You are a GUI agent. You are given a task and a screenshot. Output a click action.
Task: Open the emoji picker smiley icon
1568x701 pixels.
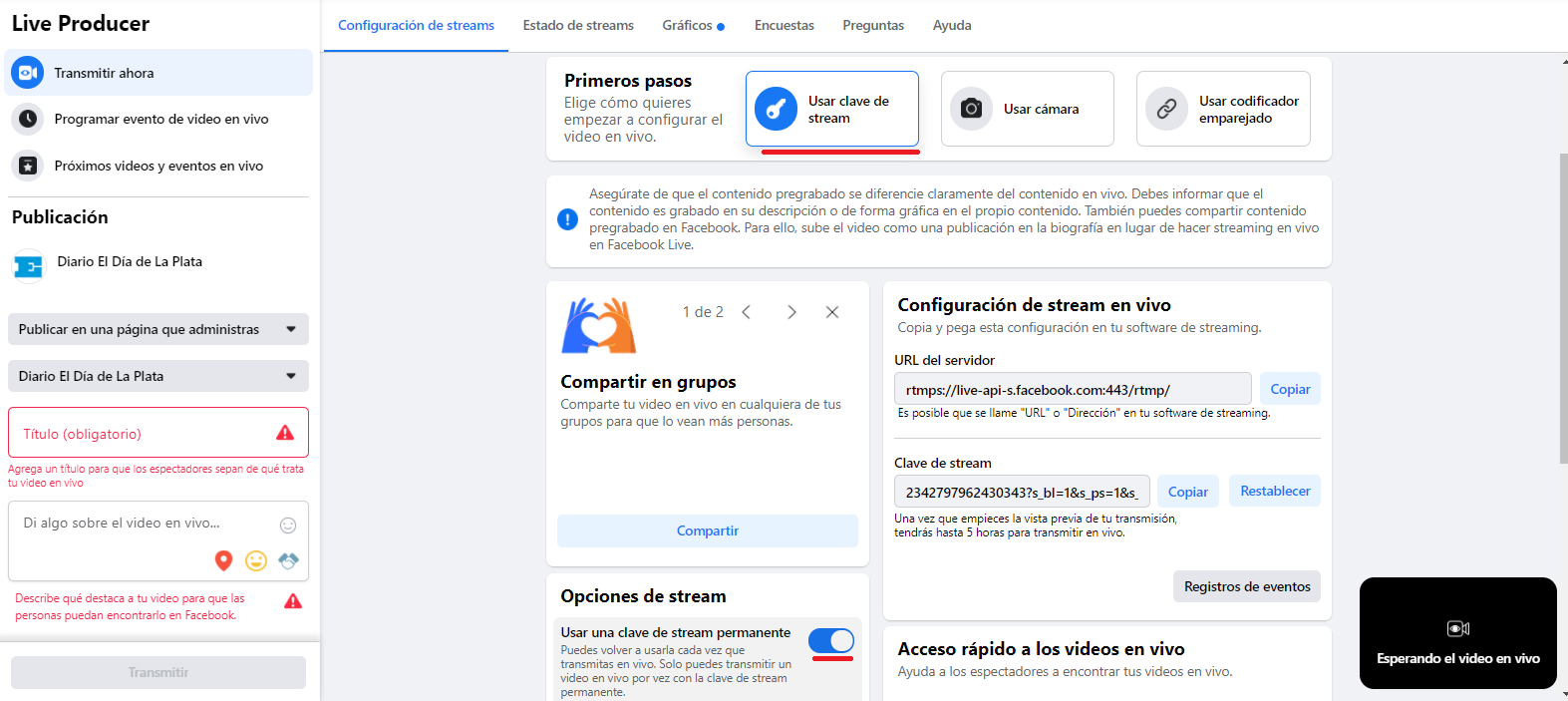tap(288, 526)
